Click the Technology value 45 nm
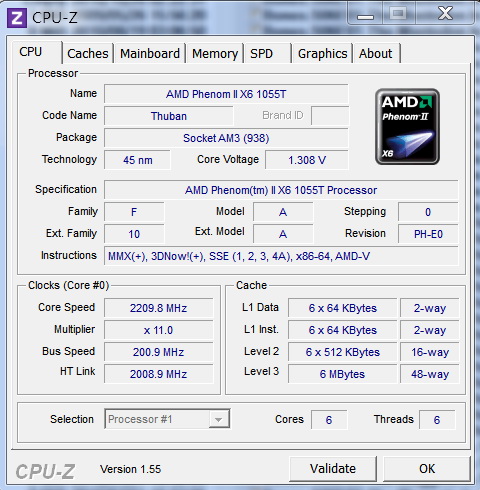This screenshot has width=480, height=490. pos(137,160)
